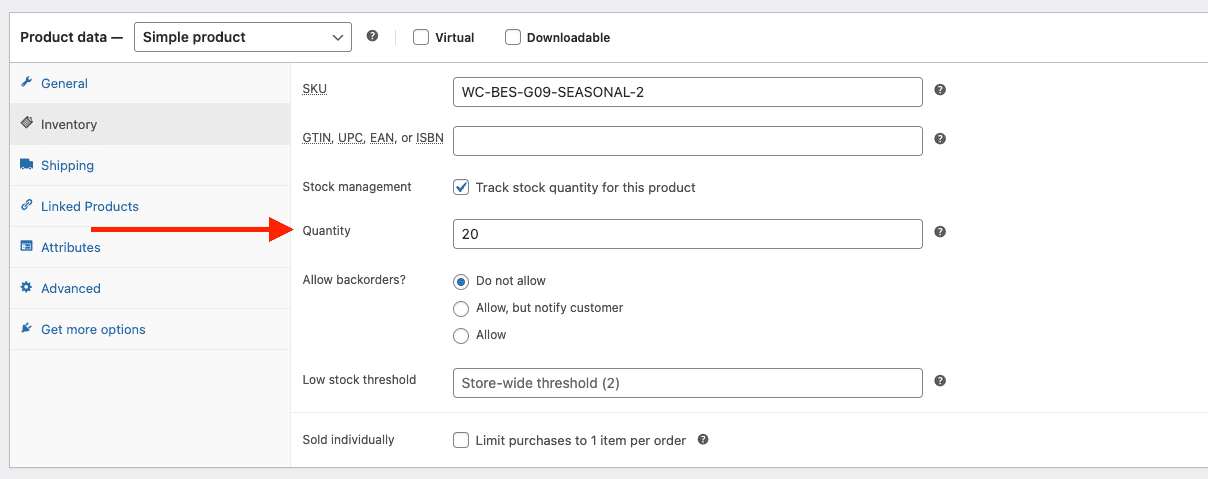Switch to the General tab
Image resolution: width=1208 pixels, height=479 pixels.
[x=150, y=83]
